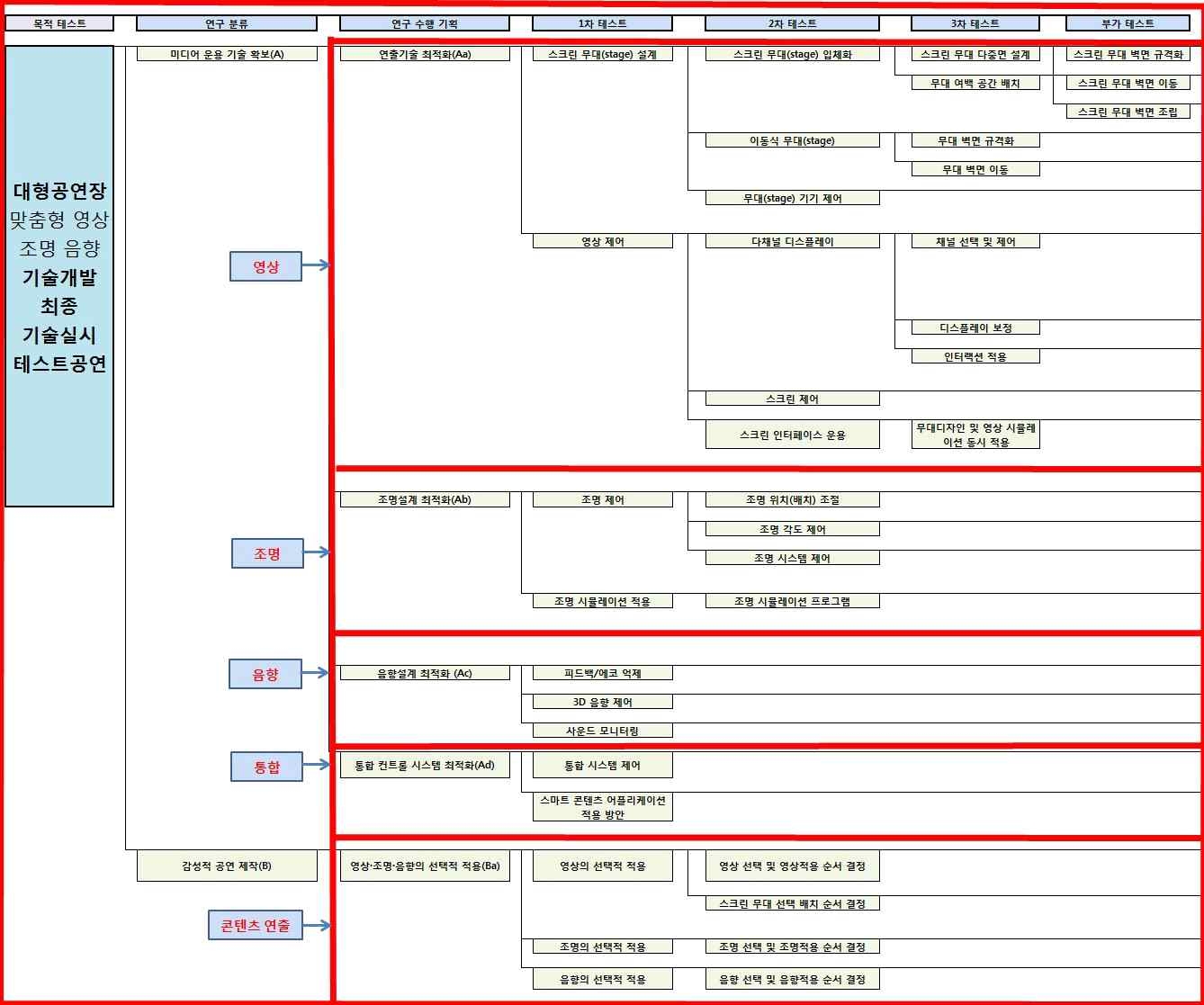
Task: Click 스크린 무대 다중면 설계
Action: [975, 54]
